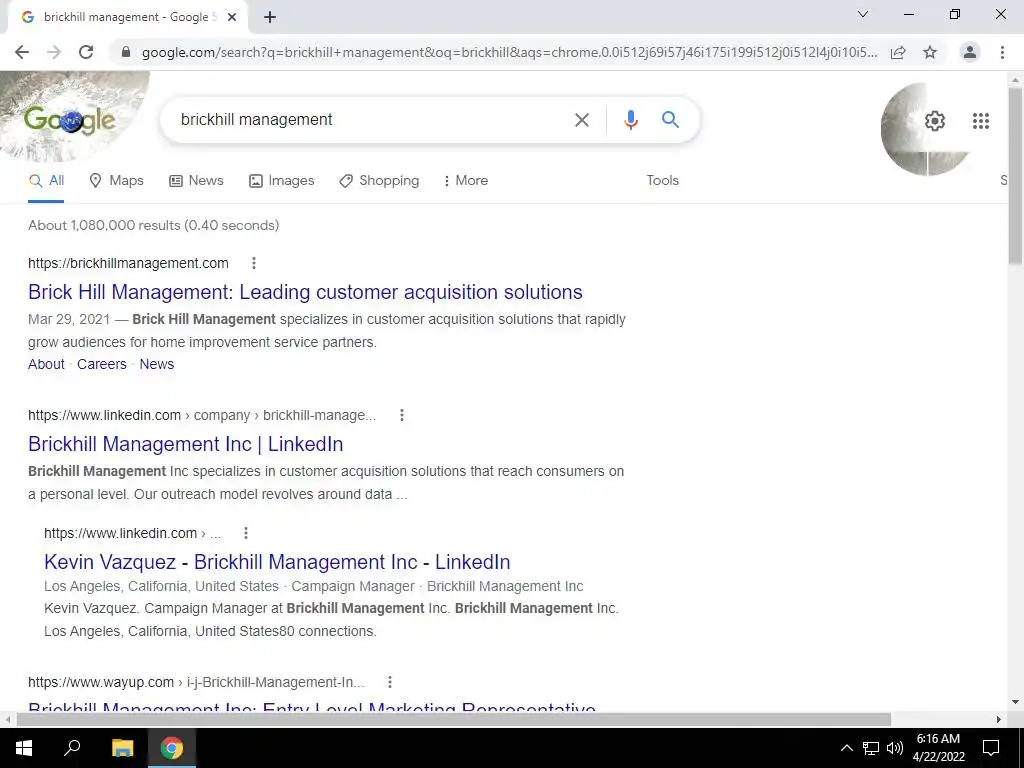Image resolution: width=1024 pixels, height=768 pixels.
Task: Show hidden system tray icons
Action: (x=846, y=748)
